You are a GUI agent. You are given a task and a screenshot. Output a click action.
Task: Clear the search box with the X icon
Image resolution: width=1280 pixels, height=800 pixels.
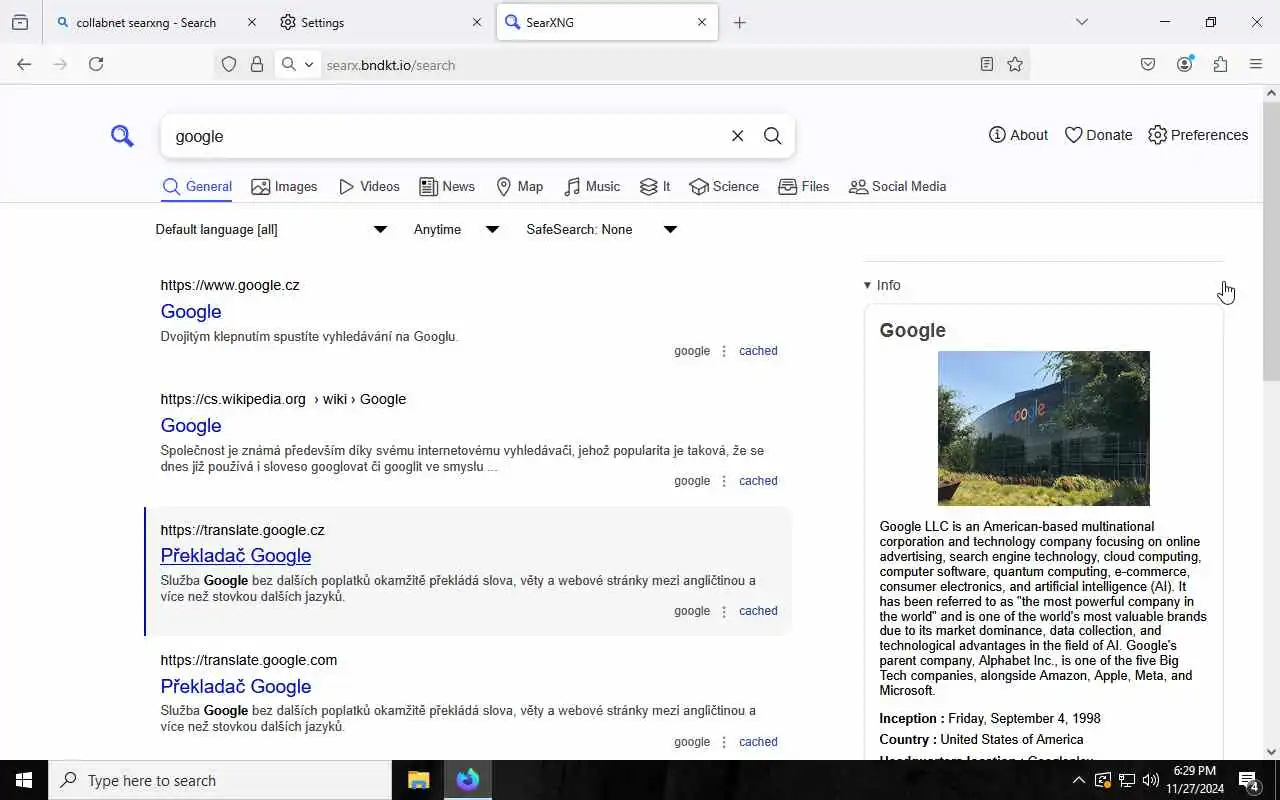(737, 136)
